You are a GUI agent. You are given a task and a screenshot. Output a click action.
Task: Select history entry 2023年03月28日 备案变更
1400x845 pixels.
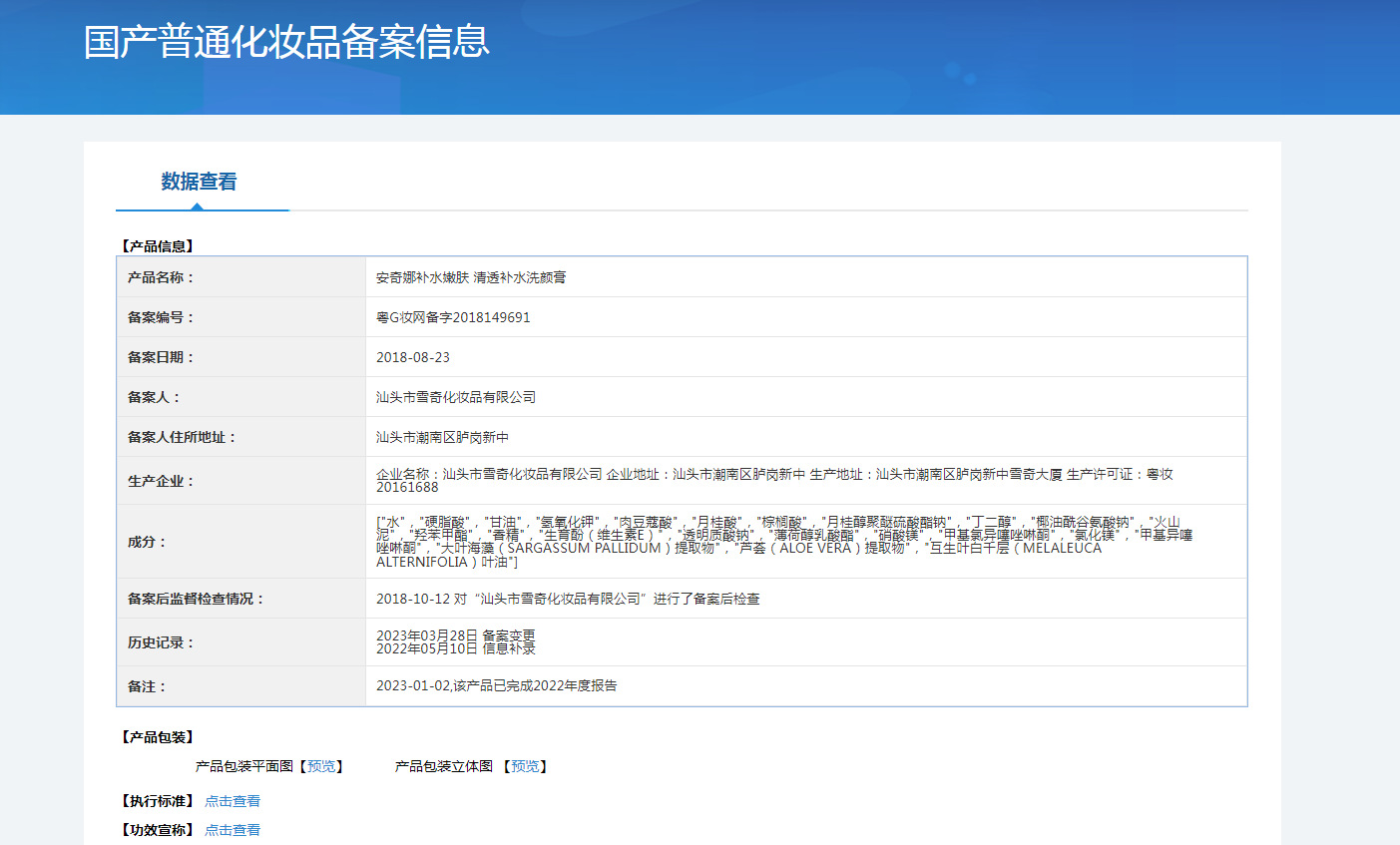click(x=456, y=635)
